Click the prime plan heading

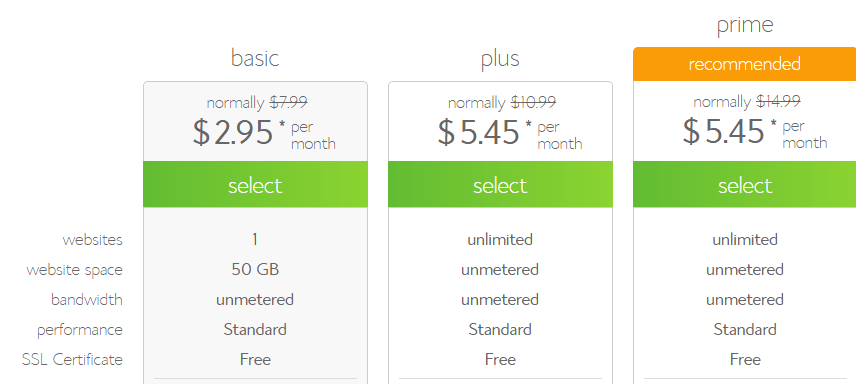coord(745,26)
